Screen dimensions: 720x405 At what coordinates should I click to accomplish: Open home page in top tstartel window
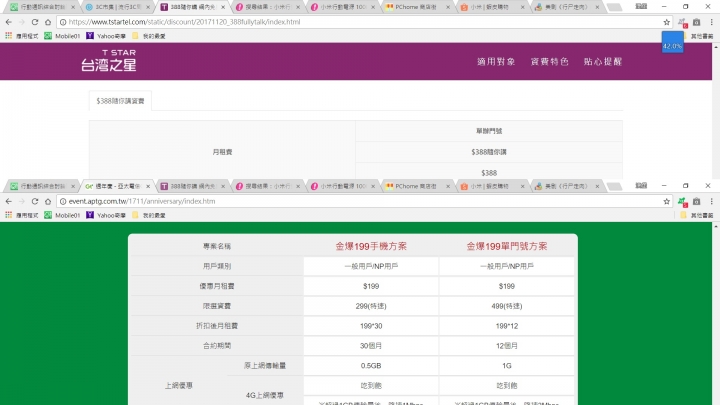click(48, 22)
